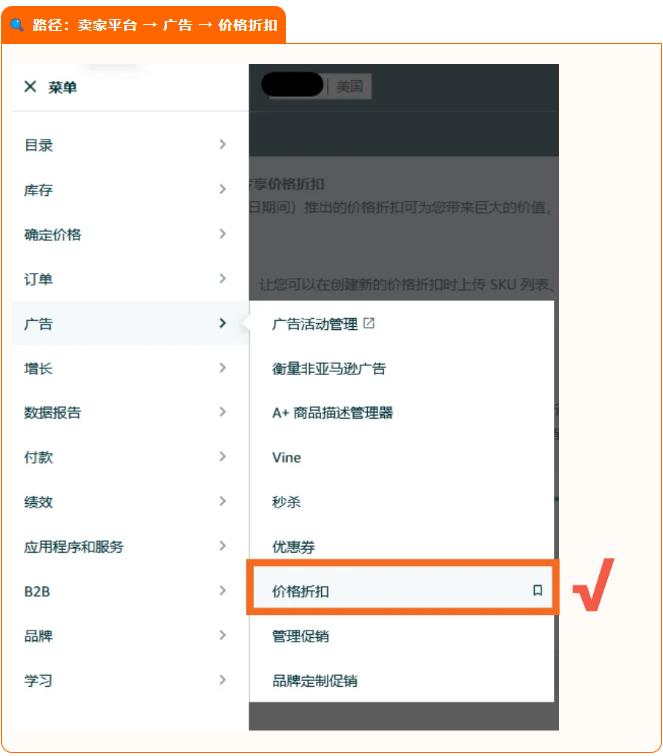Click arrow icon beside 付款
Image resolution: width=663 pixels, height=756 pixels.
[x=222, y=456]
